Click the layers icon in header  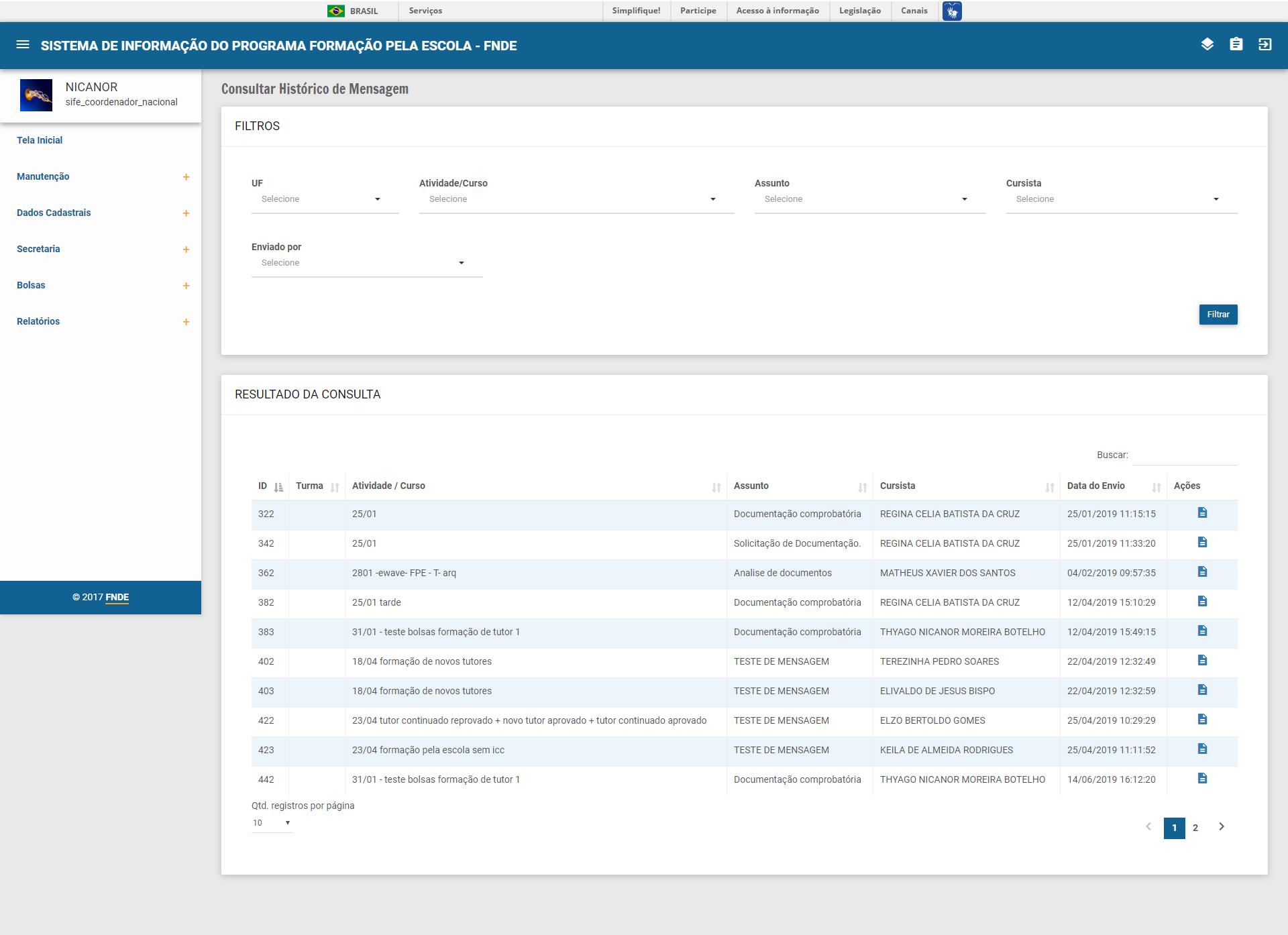coord(1207,44)
